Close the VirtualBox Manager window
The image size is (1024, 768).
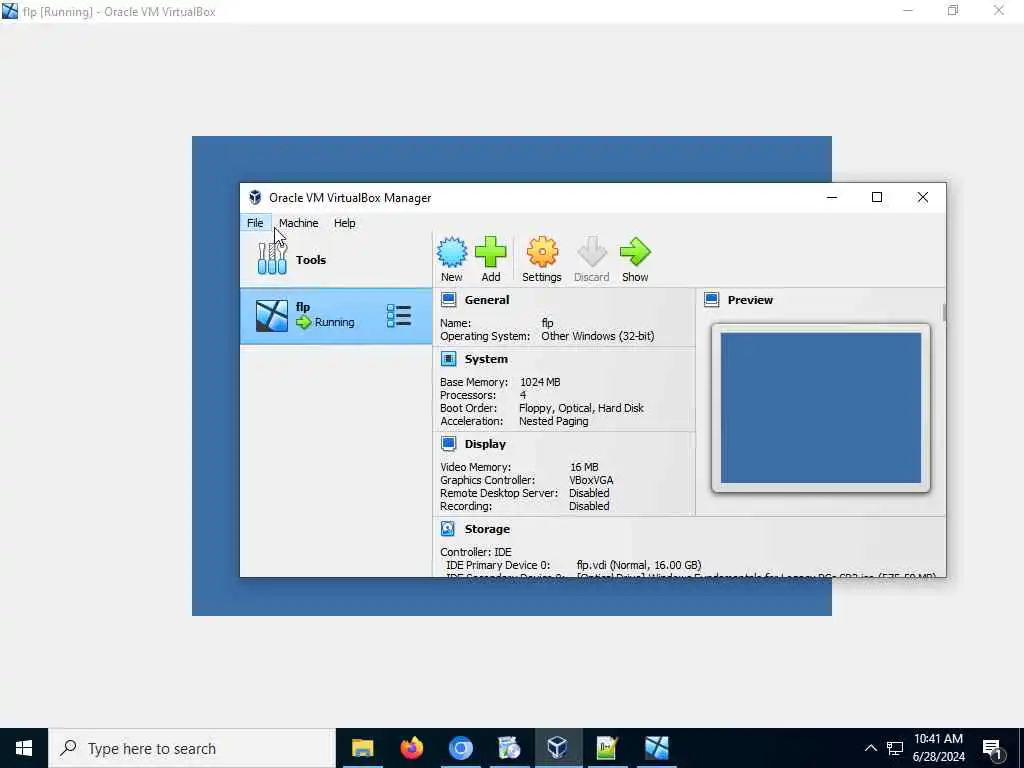point(923,197)
